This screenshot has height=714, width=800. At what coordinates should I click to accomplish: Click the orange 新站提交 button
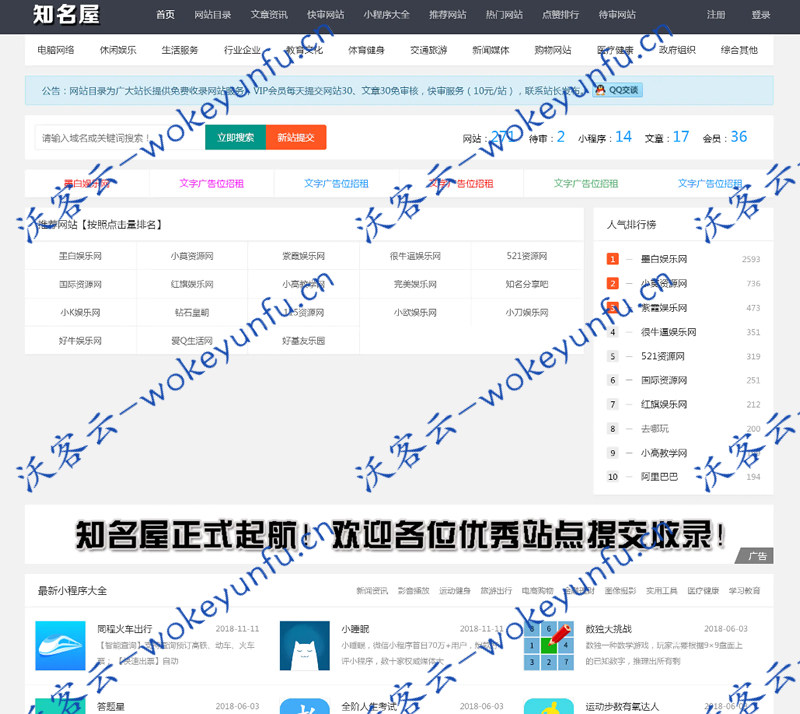pyautogui.click(x=296, y=137)
